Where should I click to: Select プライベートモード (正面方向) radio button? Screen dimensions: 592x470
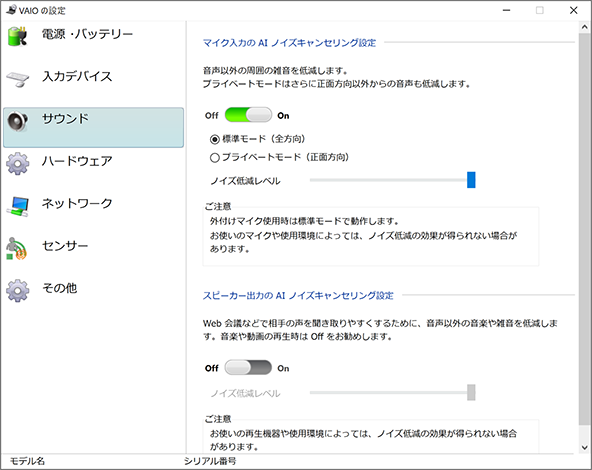(214, 157)
